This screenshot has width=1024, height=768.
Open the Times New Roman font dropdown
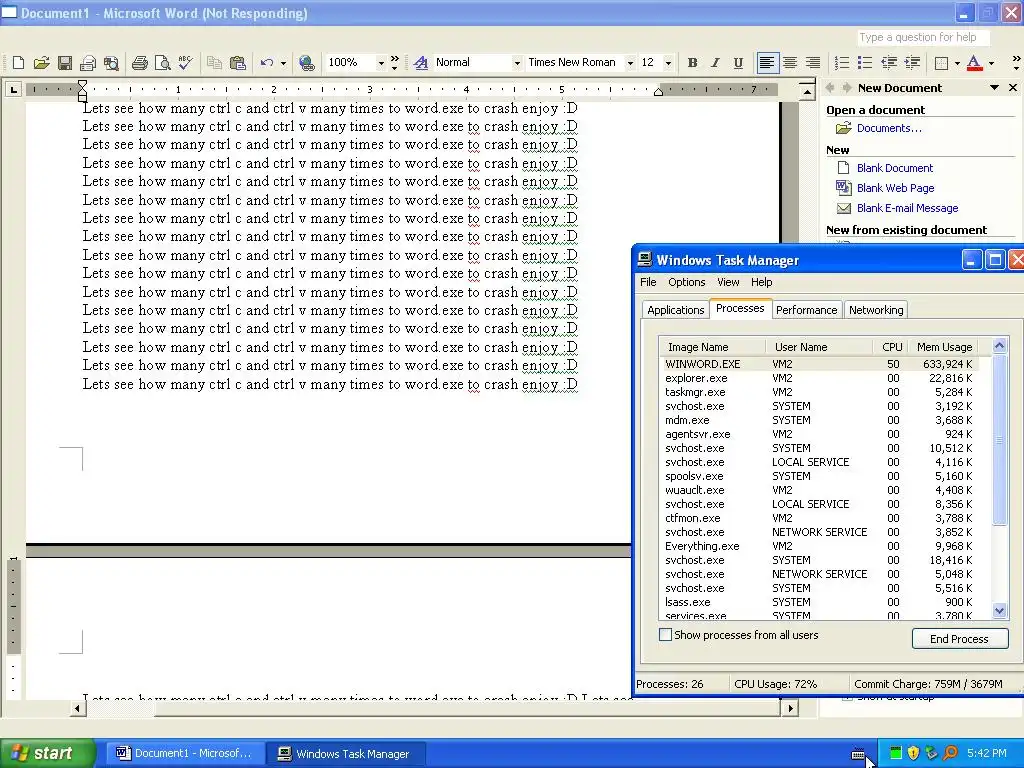630,63
